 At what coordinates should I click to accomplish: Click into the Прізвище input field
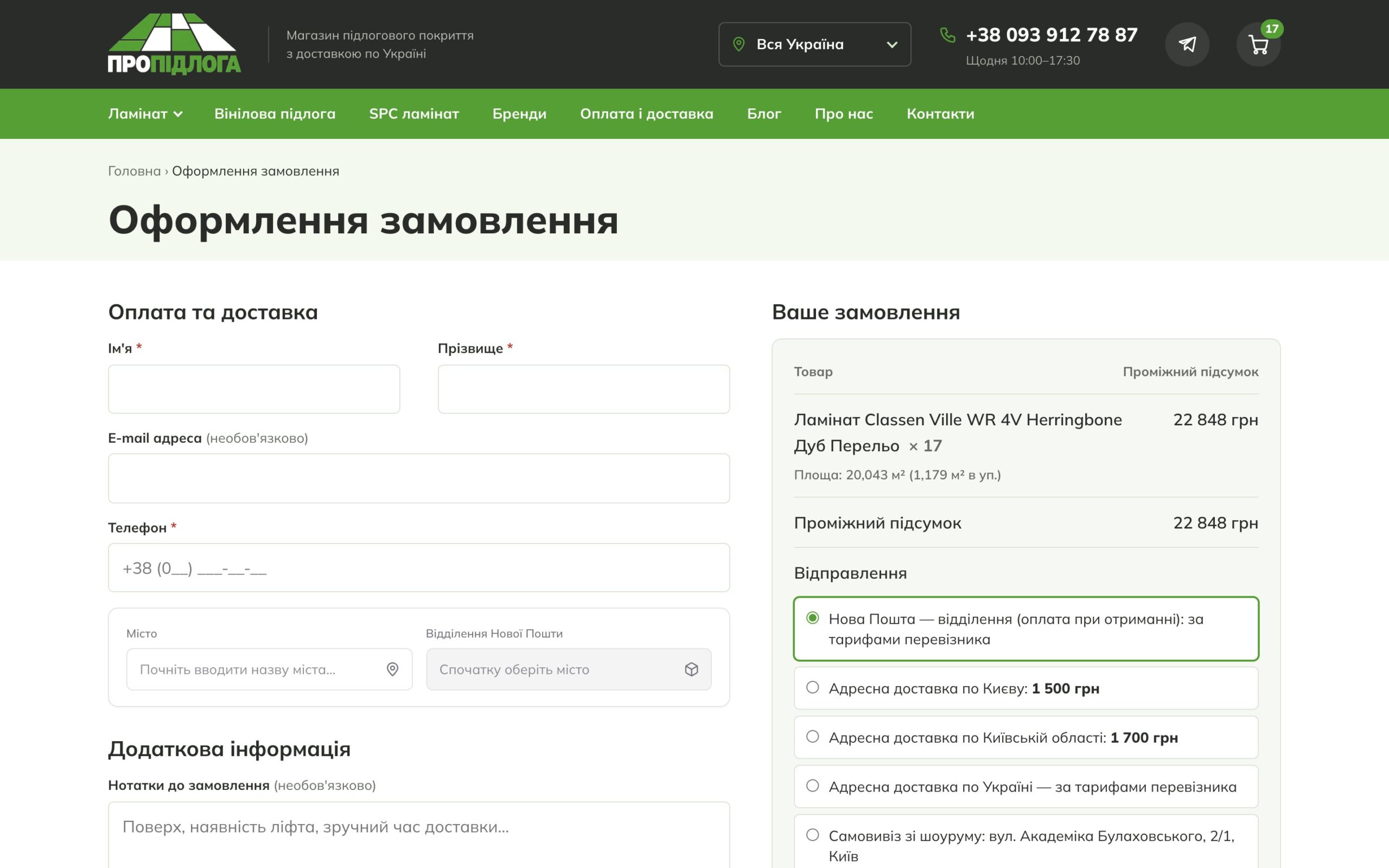pyautogui.click(x=584, y=389)
